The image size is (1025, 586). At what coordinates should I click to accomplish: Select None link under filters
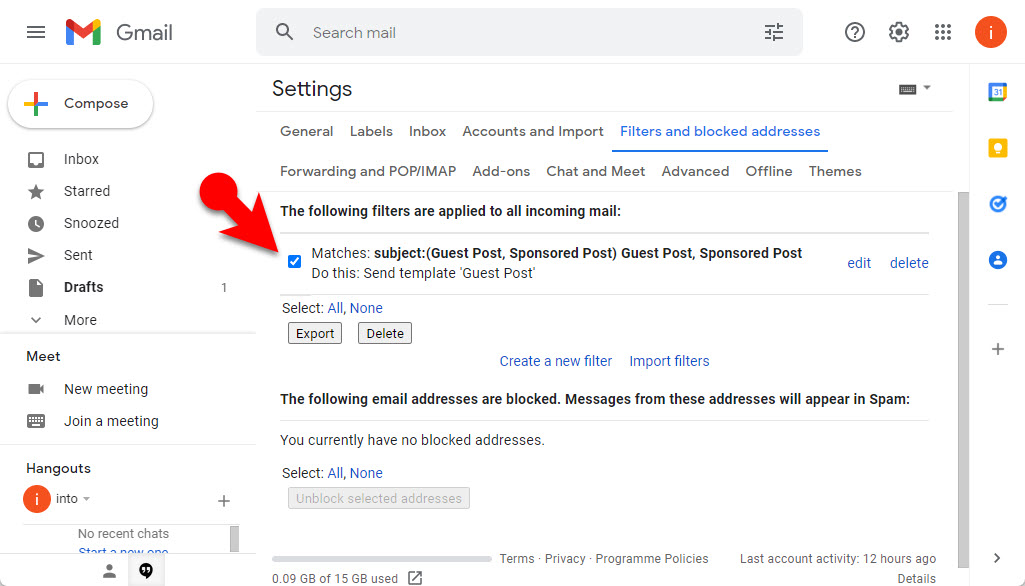tap(366, 308)
